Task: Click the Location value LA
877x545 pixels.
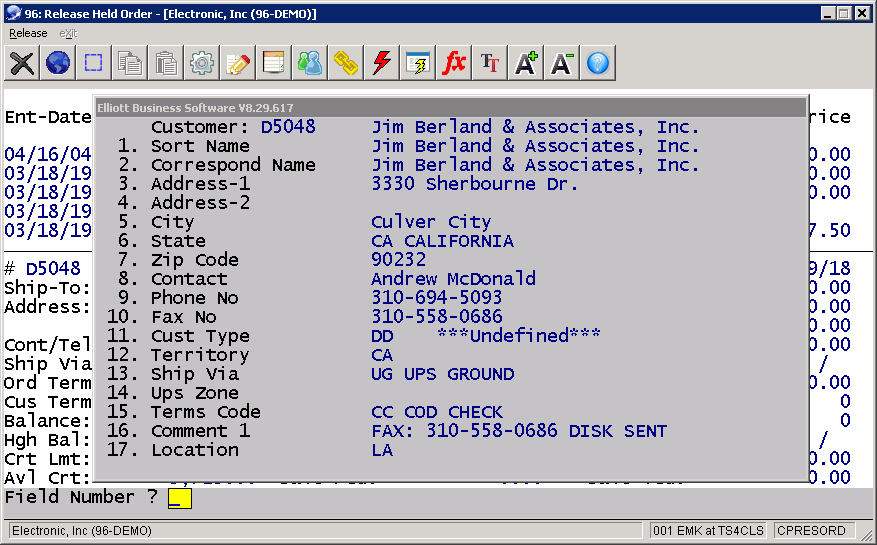Action: pos(382,450)
